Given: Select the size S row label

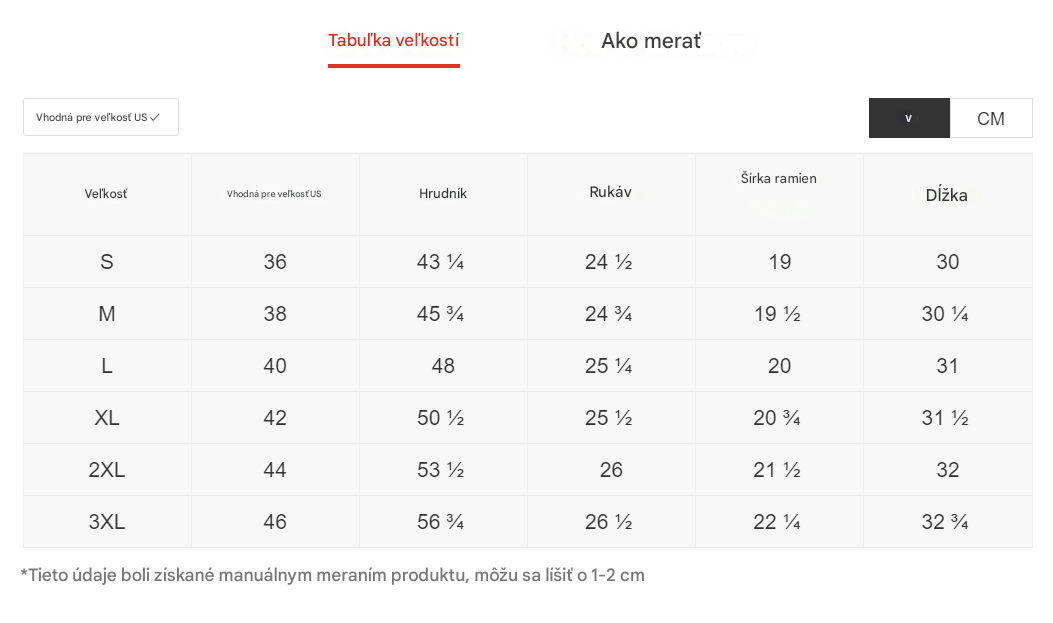Looking at the screenshot, I should (107, 262).
